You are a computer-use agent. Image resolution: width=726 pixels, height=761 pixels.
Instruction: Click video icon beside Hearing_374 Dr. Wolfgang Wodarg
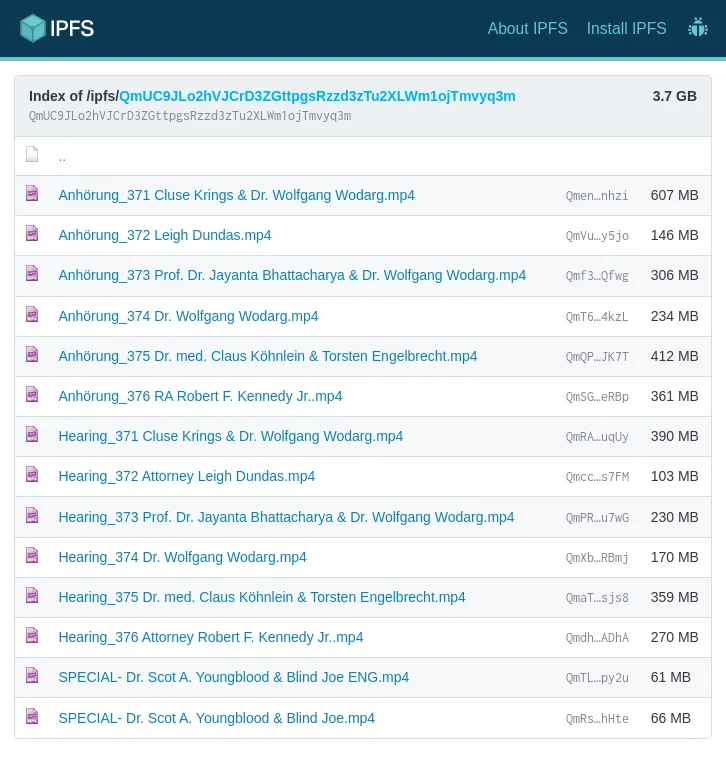[32, 555]
